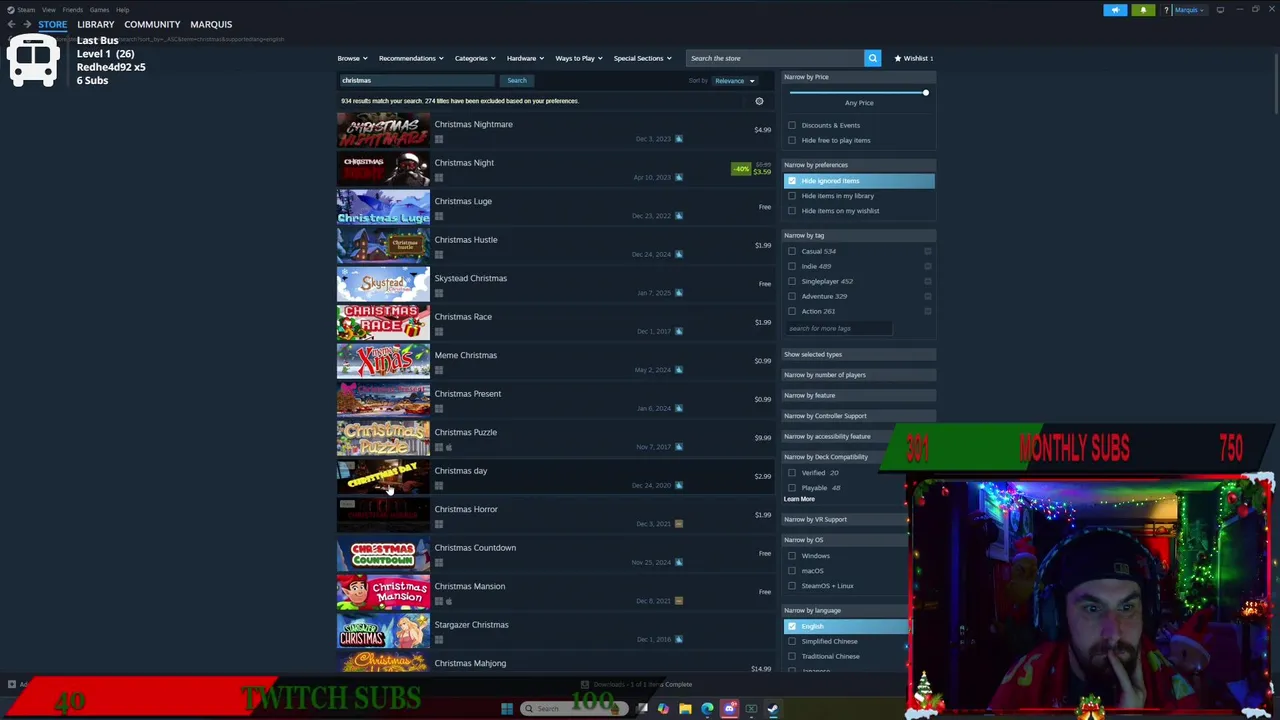Switch to the COMMUNITY tab

(x=152, y=24)
